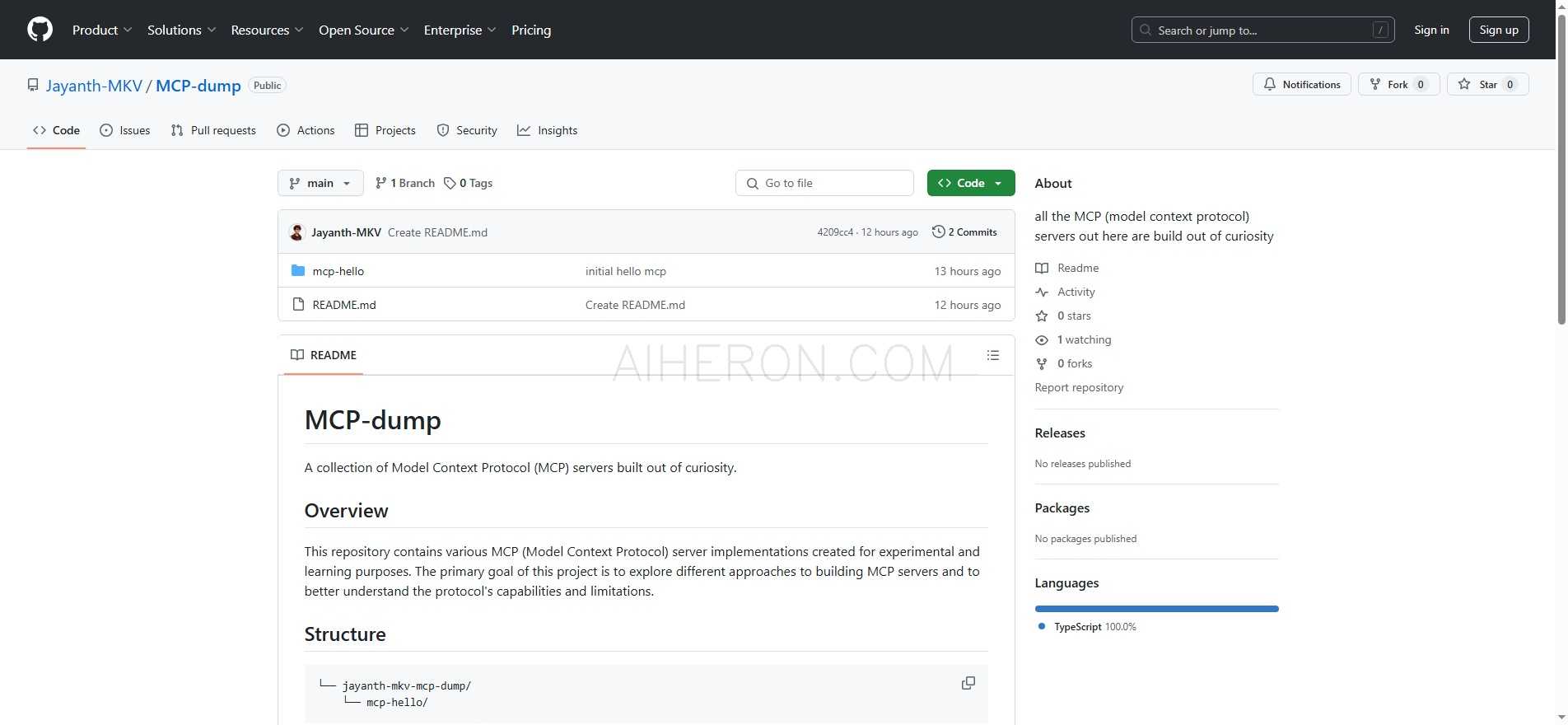Open commit hash 4209cc4

coord(835,232)
